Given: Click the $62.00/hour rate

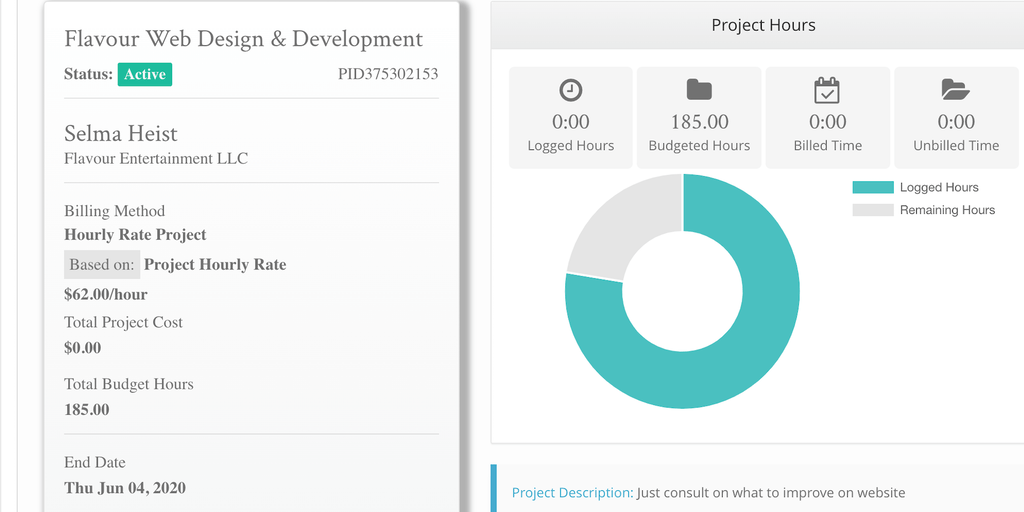Looking at the screenshot, I should click(x=106, y=295).
